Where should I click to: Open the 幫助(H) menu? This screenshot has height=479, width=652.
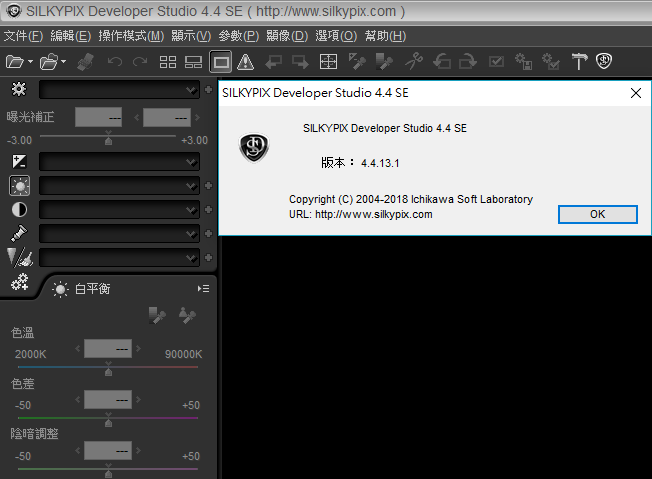(385, 36)
